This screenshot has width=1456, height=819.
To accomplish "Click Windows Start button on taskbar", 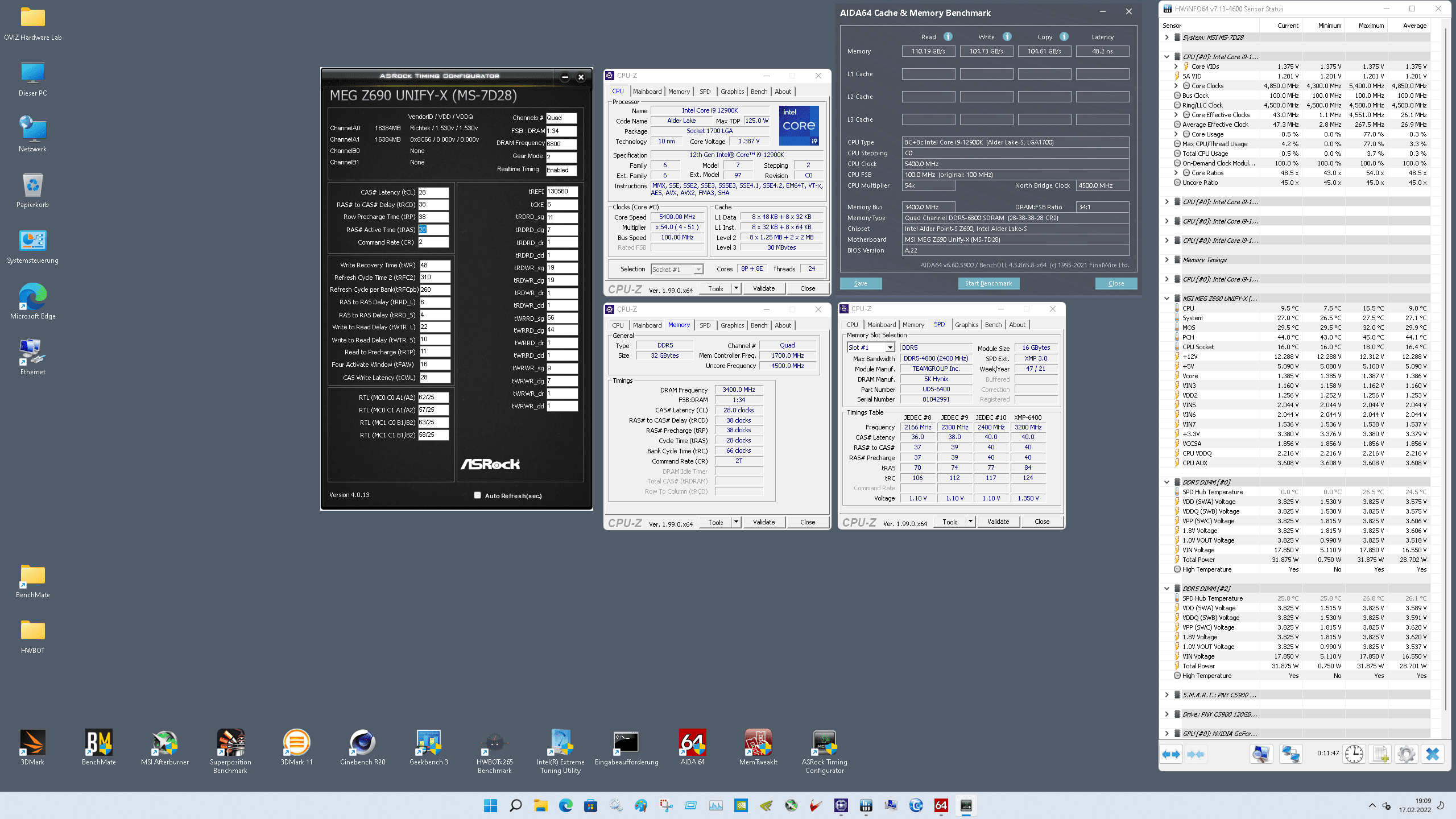I will [490, 805].
